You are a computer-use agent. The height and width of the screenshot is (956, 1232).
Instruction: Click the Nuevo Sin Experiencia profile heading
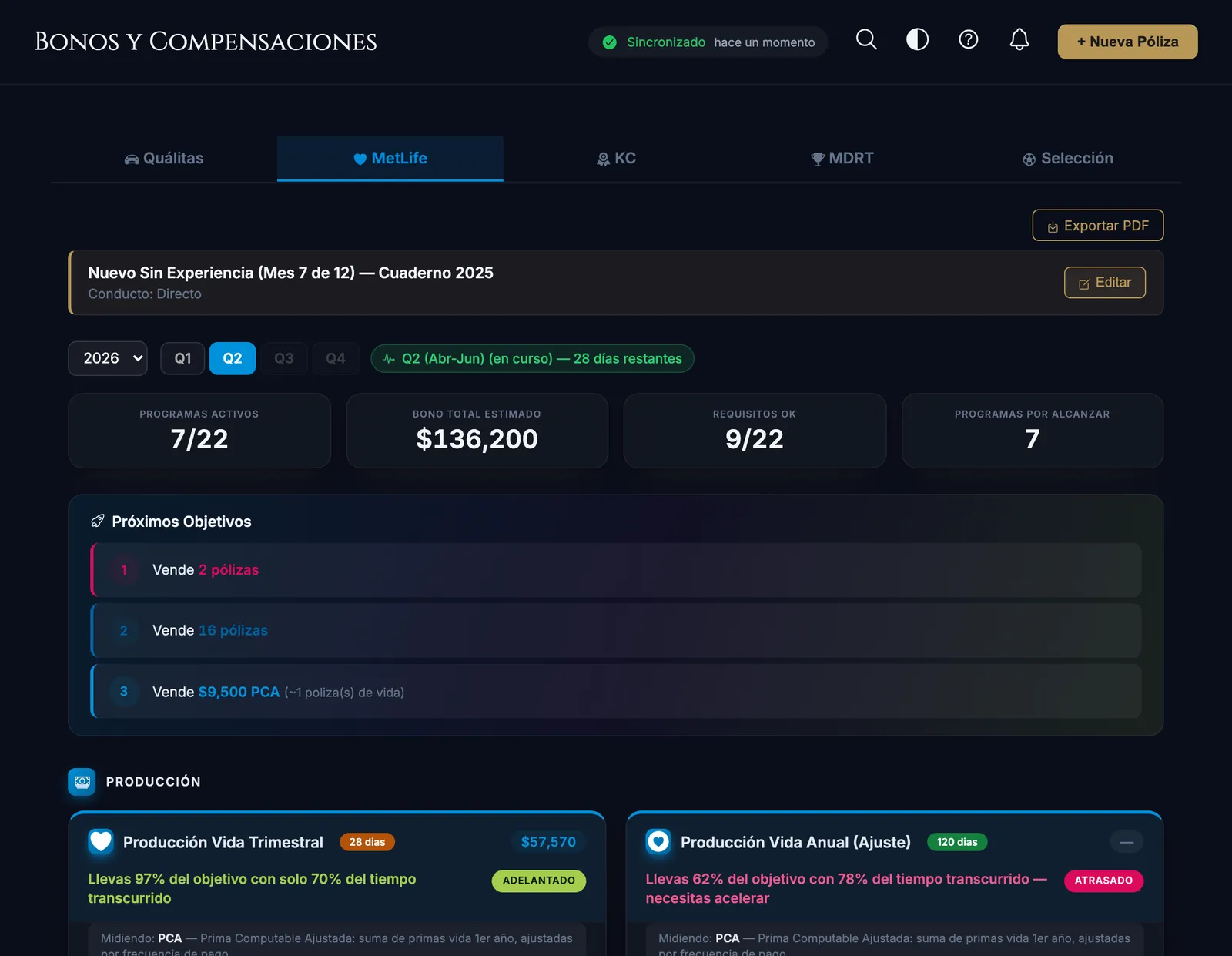[x=291, y=273]
